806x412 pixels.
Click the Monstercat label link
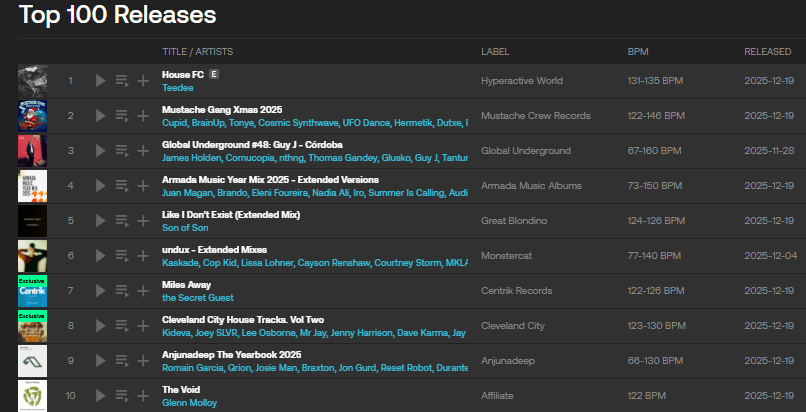point(508,256)
